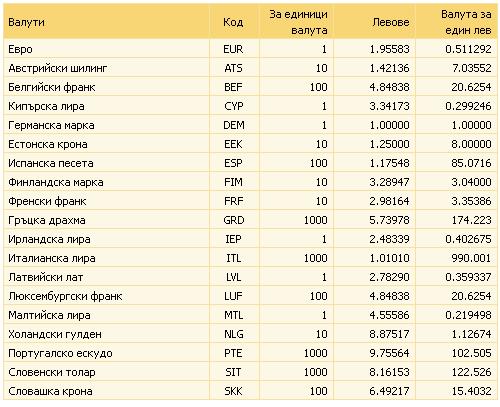Screen dimensions: 500x407
Task: Click the LVL currency code
Action: 233,277
